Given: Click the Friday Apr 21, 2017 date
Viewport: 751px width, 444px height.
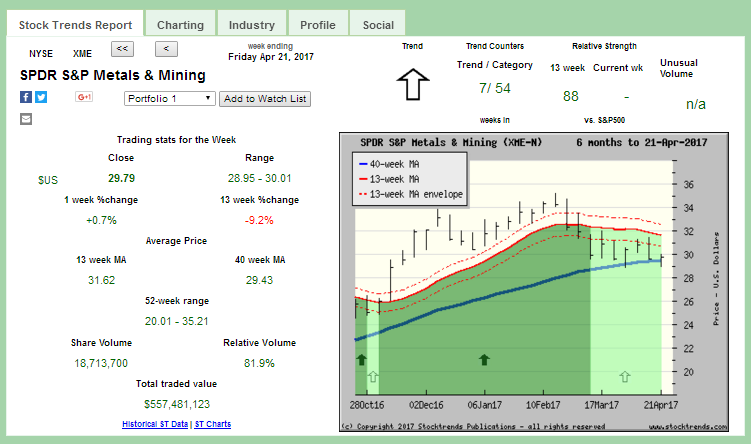Looking at the screenshot, I should [271, 57].
